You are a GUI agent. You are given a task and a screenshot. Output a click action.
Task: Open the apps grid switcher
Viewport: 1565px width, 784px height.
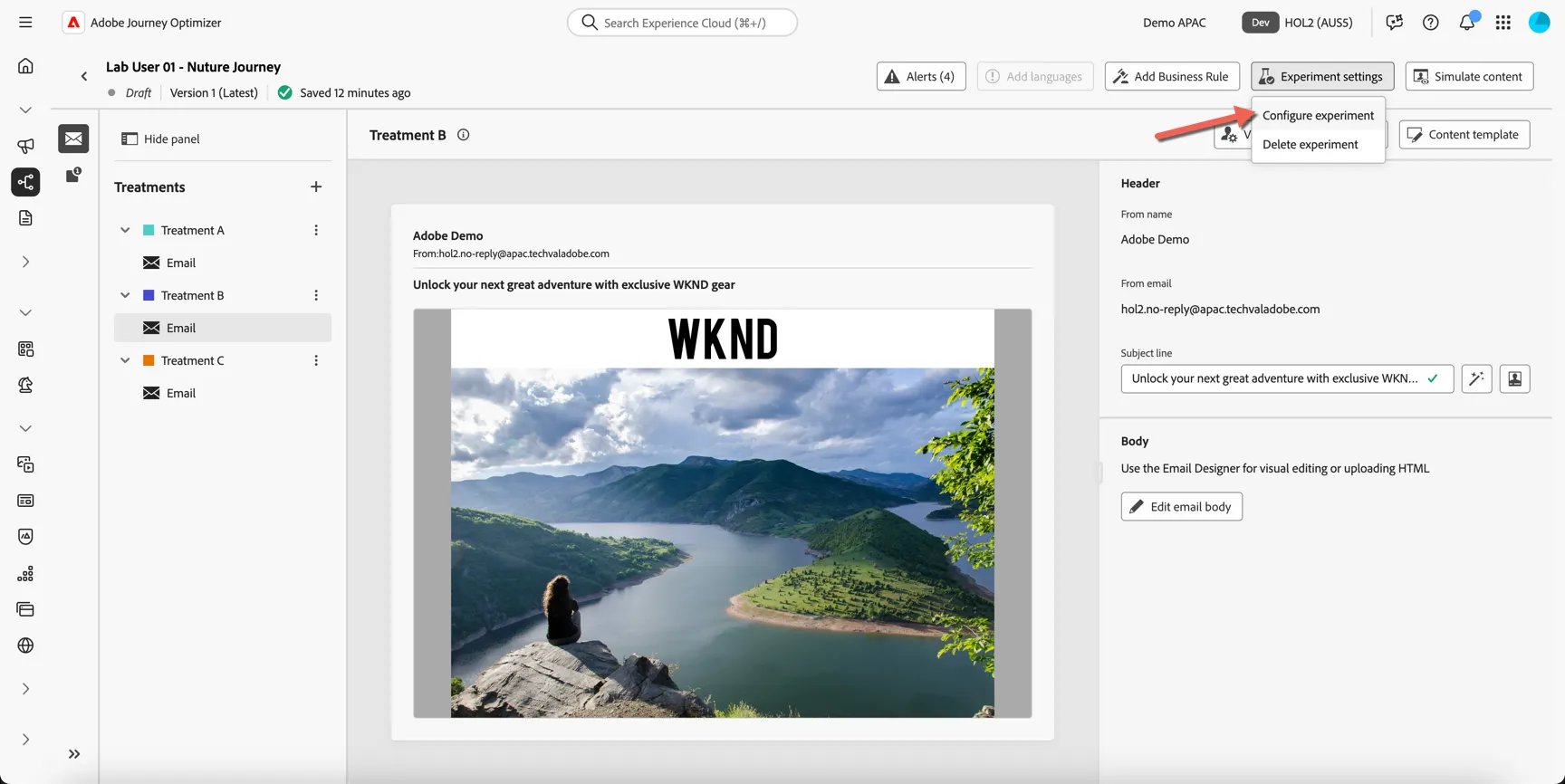coord(1503,23)
